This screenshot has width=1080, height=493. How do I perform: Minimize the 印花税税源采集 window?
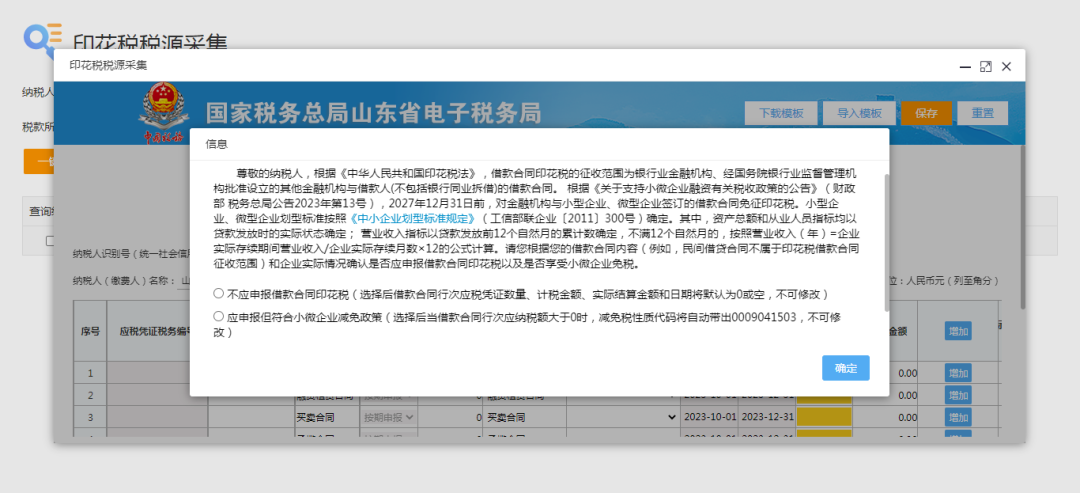[x=965, y=67]
